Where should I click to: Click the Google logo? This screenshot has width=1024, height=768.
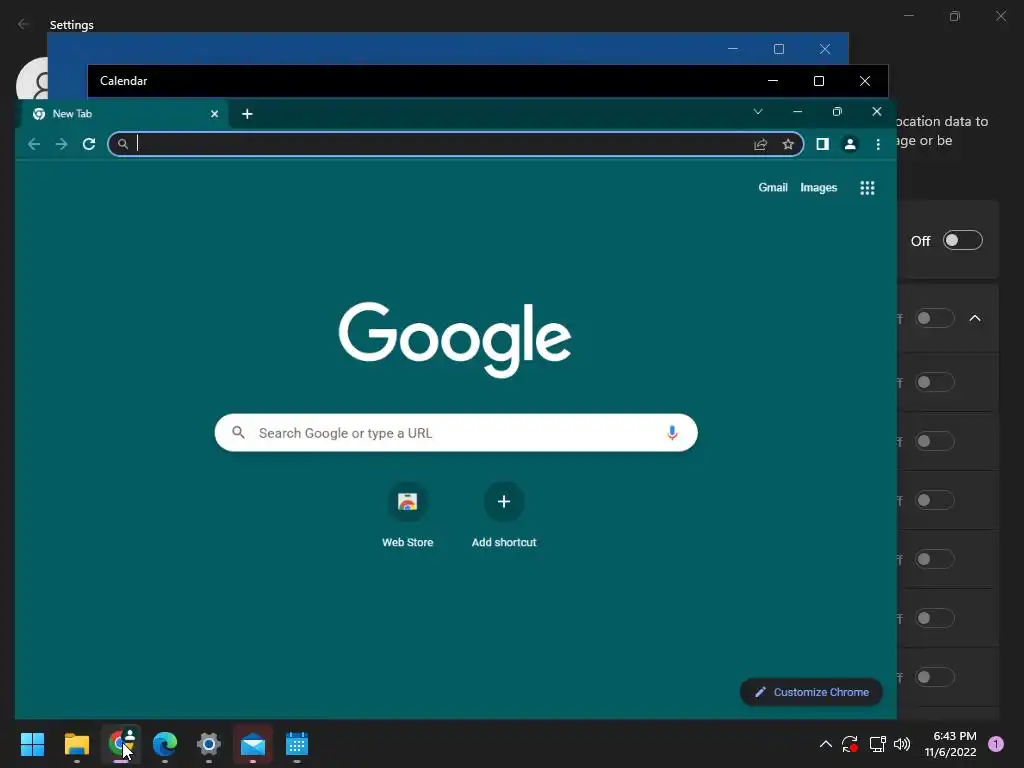(x=455, y=339)
